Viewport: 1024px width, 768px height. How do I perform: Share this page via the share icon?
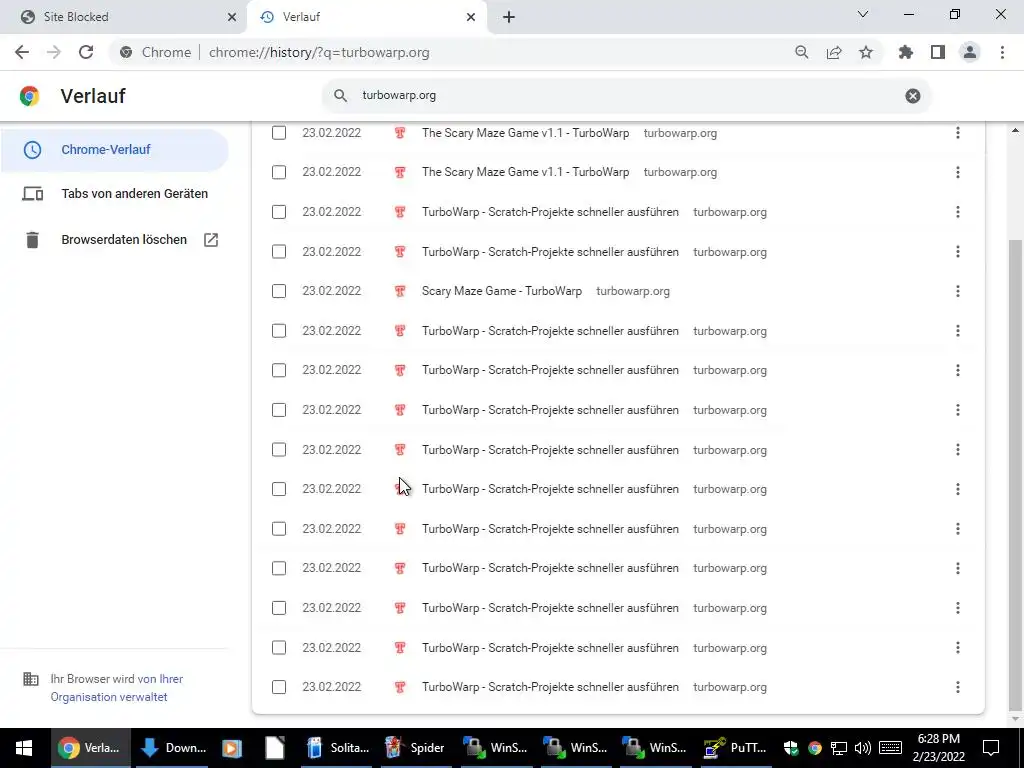pyautogui.click(x=834, y=52)
